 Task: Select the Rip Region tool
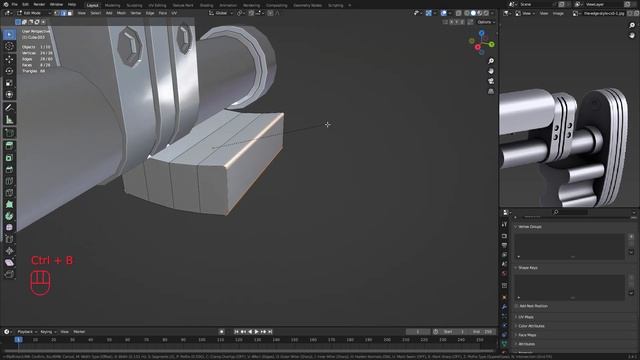(x=9, y=274)
